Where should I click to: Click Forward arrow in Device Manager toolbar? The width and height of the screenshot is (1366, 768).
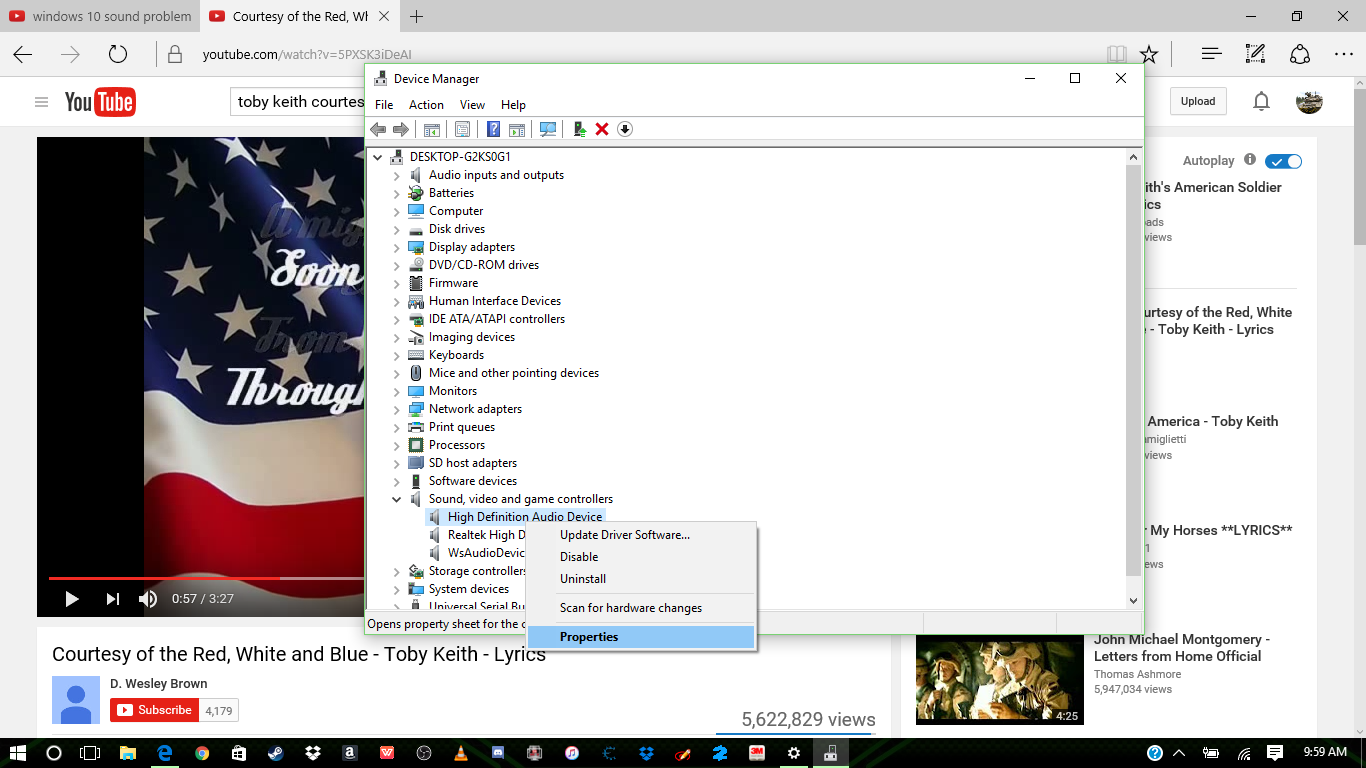point(400,129)
